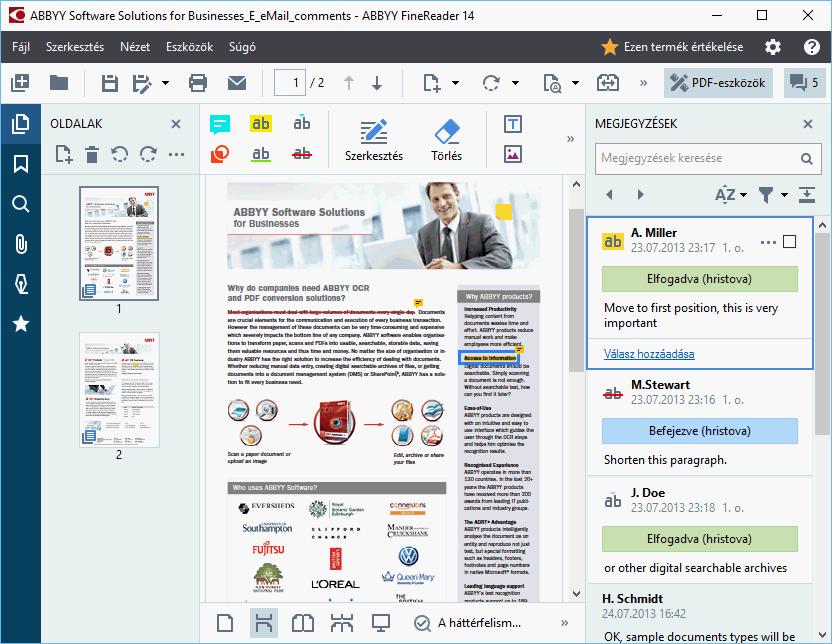The image size is (832, 644).
Task: Select the Insert text tool
Action: 301,123
